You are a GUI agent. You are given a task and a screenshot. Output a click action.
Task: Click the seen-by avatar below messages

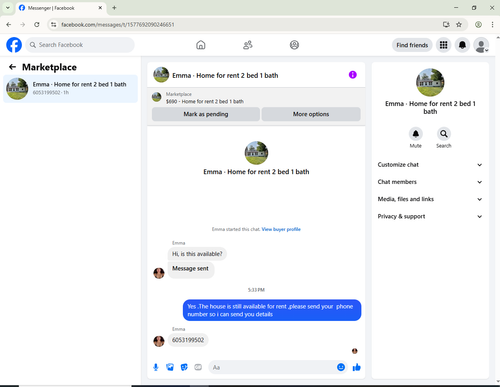pyautogui.click(x=355, y=351)
